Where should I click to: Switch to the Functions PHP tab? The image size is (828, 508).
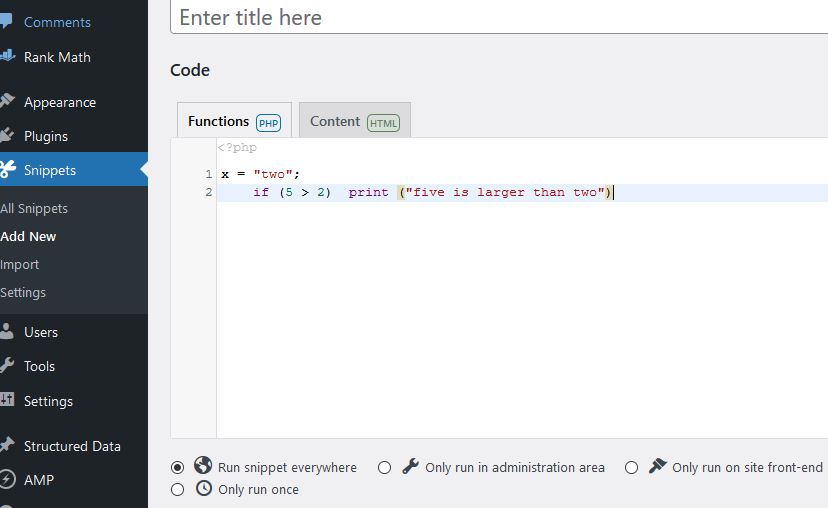(x=234, y=120)
